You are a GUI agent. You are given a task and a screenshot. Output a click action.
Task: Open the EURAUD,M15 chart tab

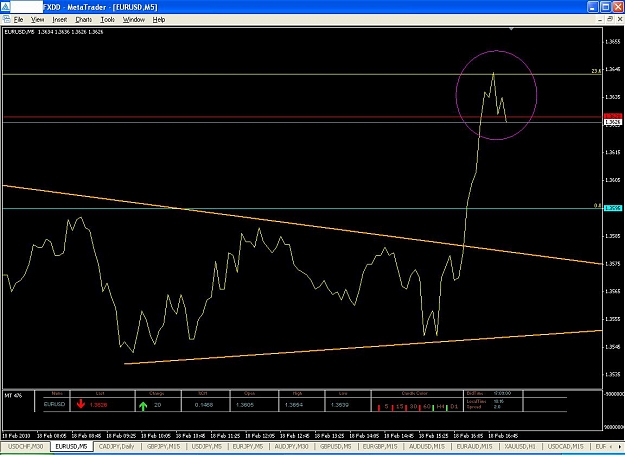(x=474, y=447)
